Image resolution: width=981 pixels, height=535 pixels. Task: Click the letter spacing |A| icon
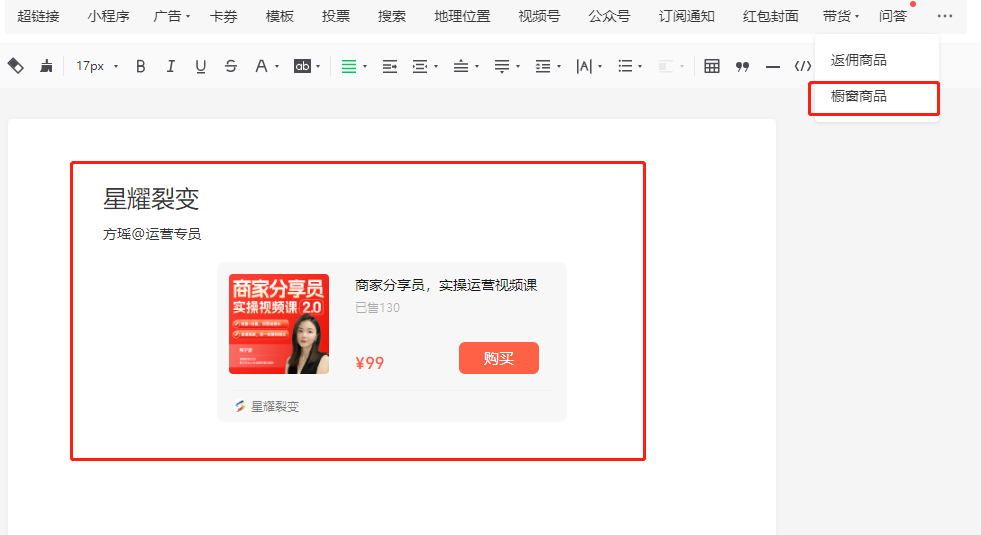click(584, 66)
